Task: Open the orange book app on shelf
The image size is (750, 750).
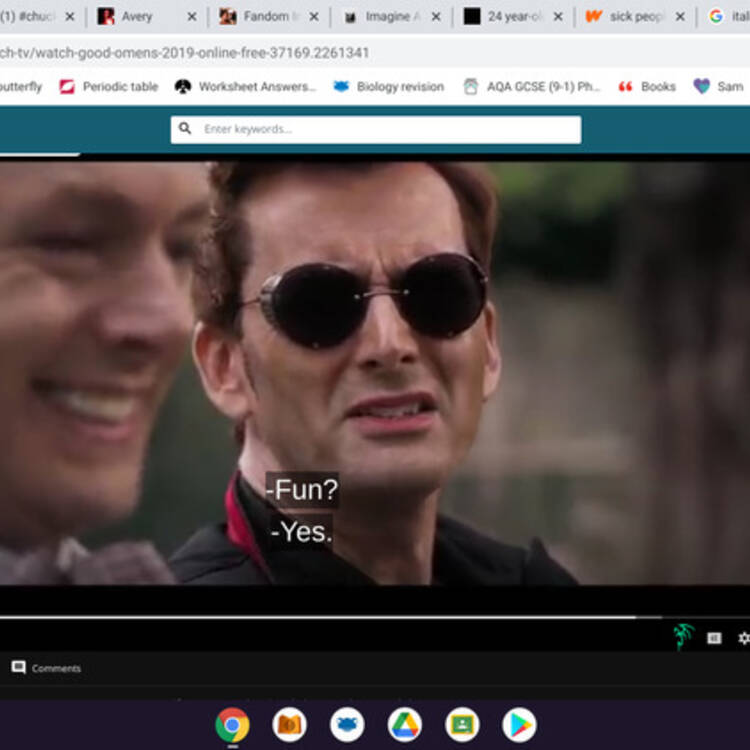Action: point(290,725)
